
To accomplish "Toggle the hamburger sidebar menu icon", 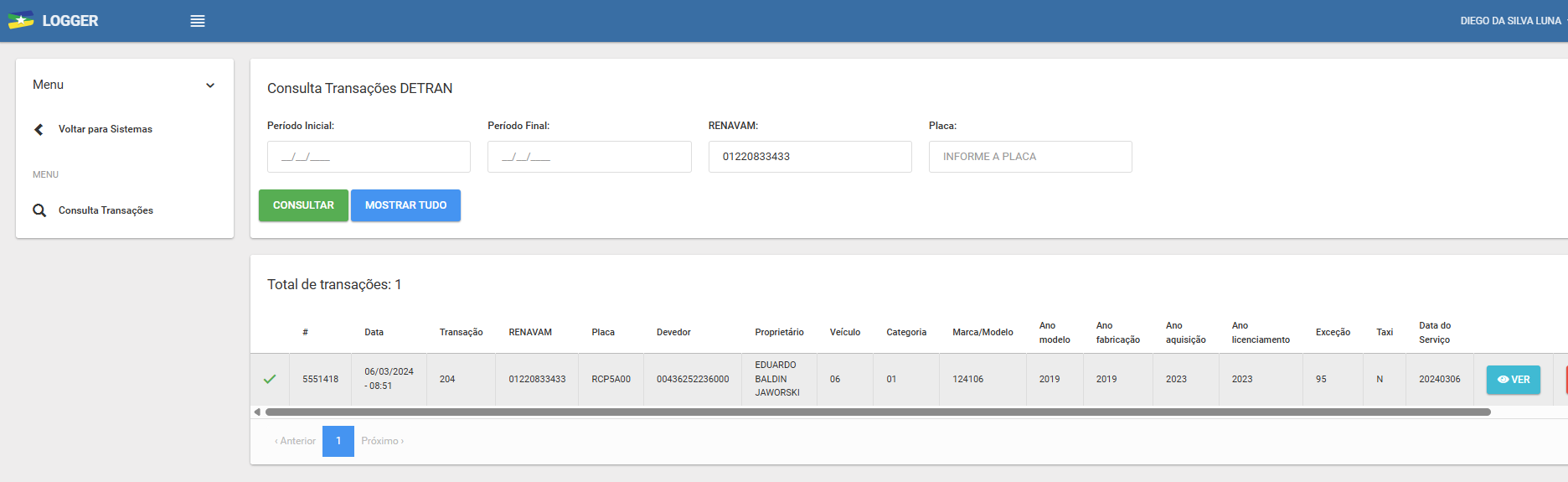I will point(198,21).
